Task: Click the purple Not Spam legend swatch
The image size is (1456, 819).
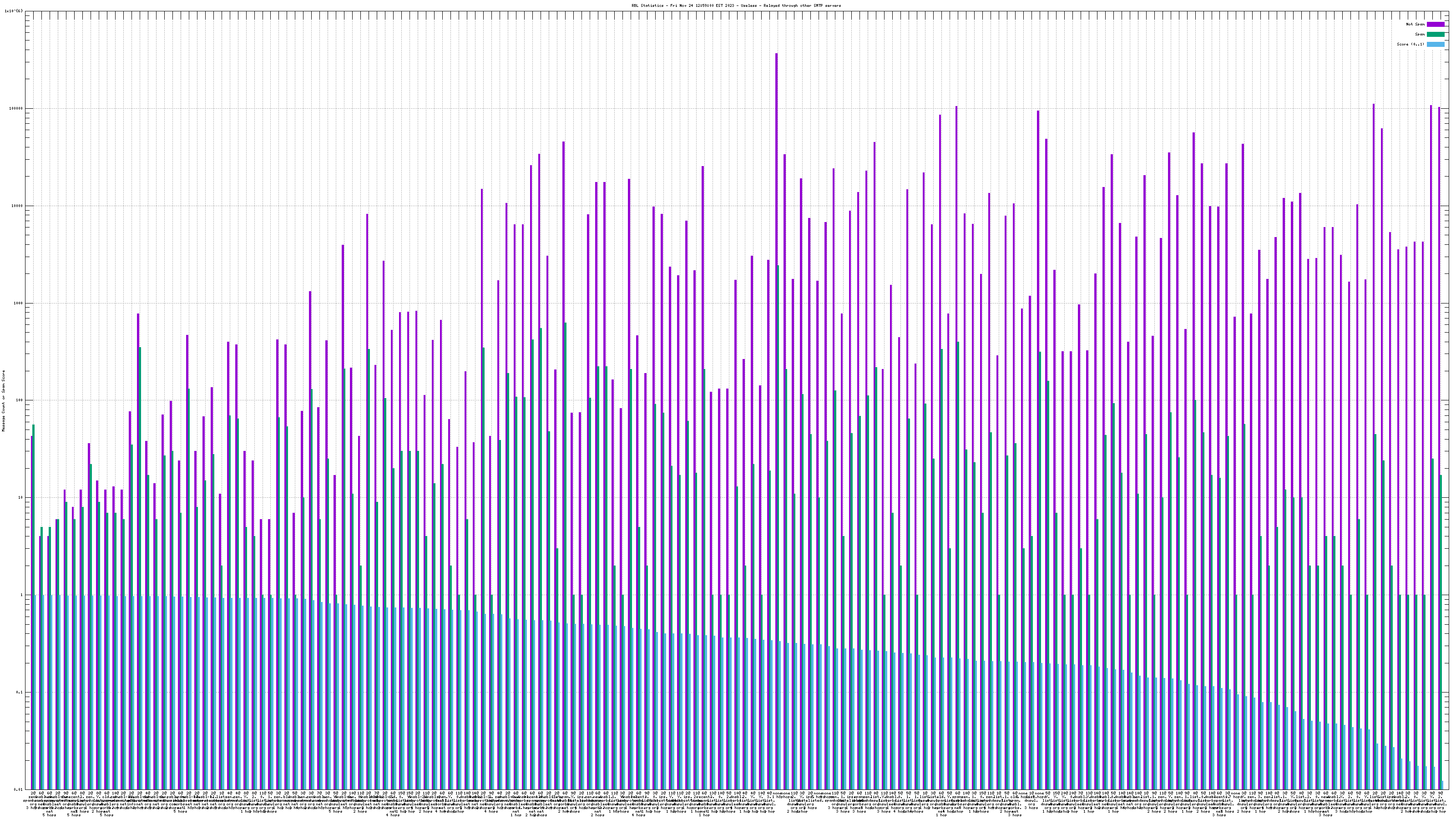Action: tap(1435, 24)
